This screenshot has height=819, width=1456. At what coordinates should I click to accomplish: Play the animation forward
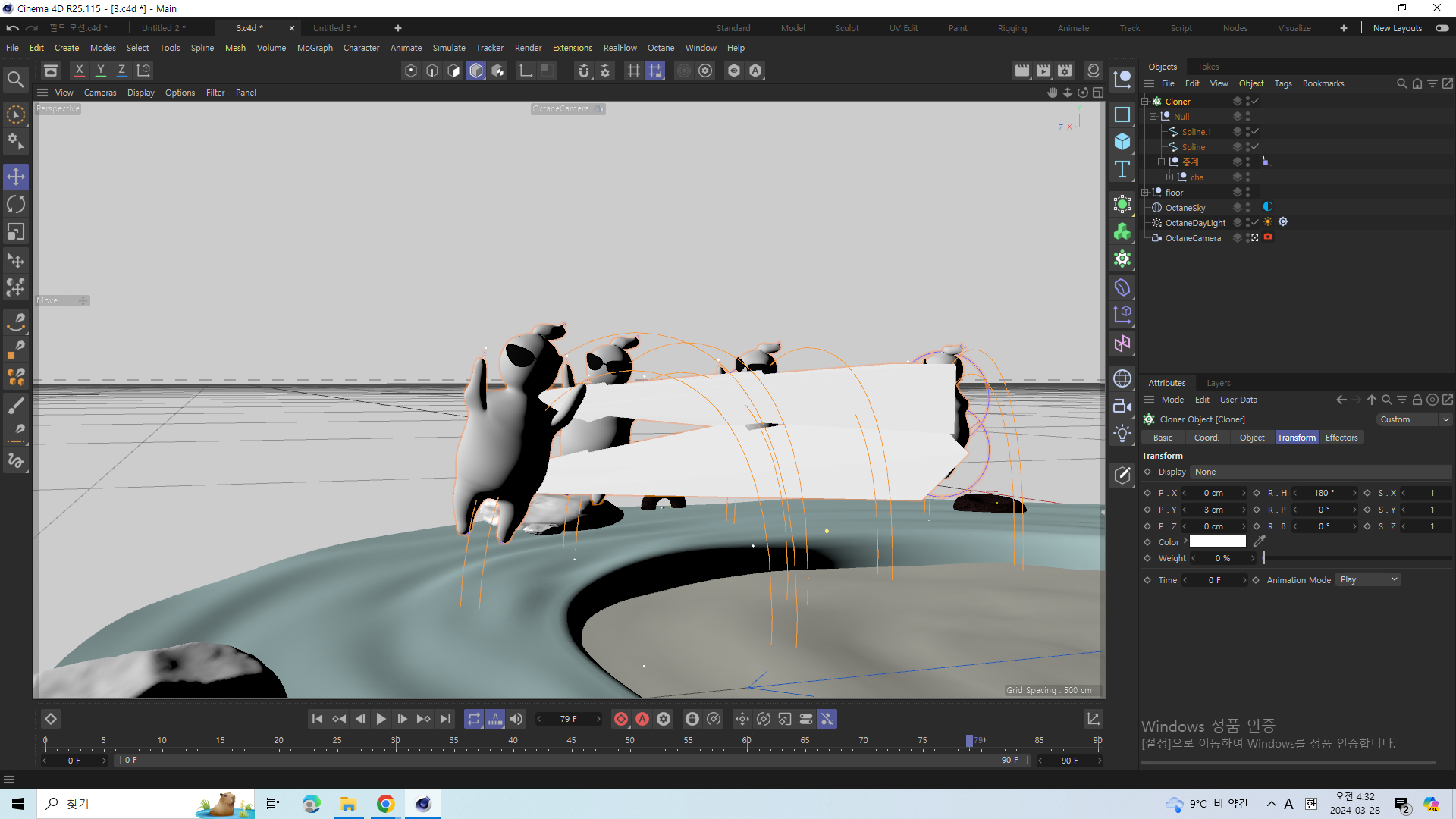[381, 719]
